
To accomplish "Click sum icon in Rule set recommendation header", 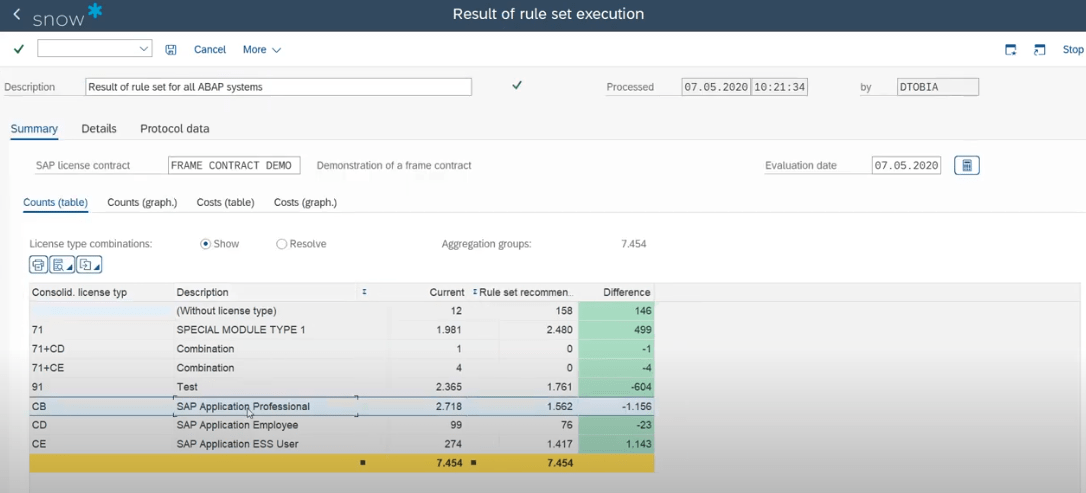I will click(x=475, y=292).
